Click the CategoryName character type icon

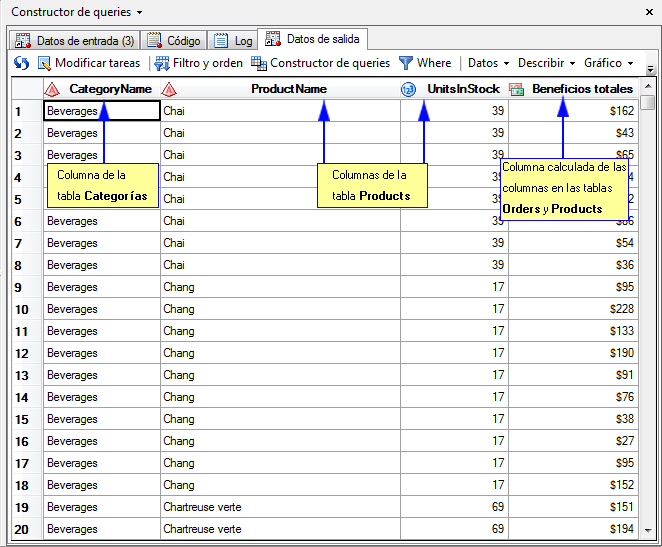click(53, 89)
